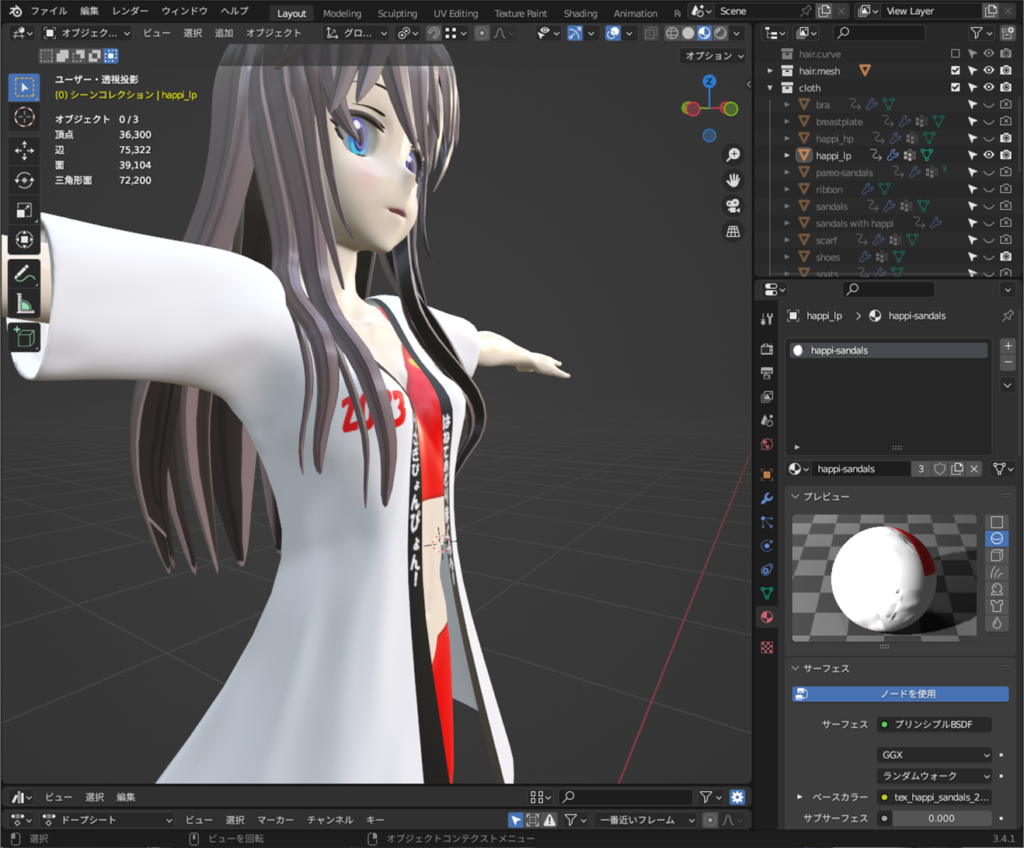Open the ヘルプ menu
The width and height of the screenshot is (1024, 848).
[234, 11]
